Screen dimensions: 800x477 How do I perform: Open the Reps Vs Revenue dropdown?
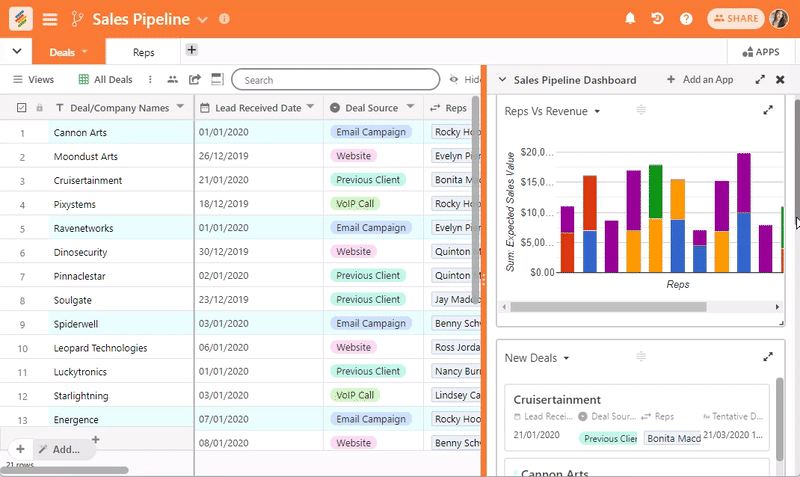tap(597, 111)
